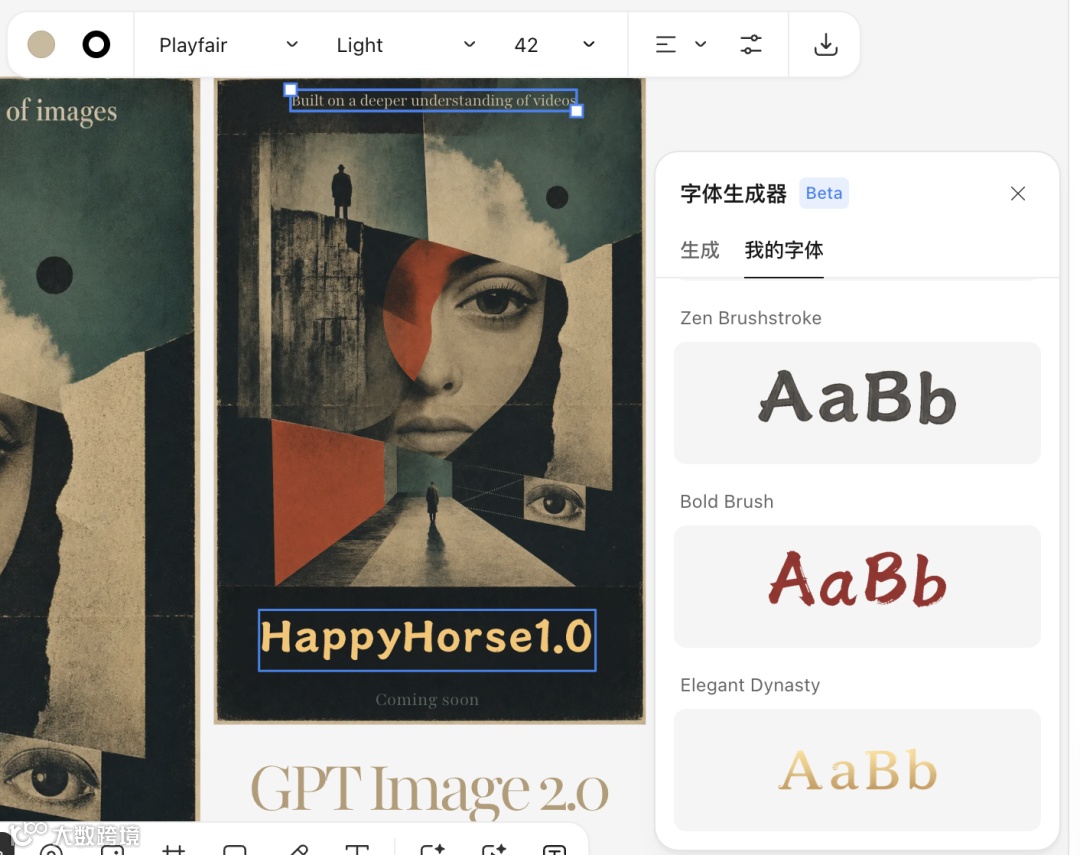Open the text adjustment sliders settings
This screenshot has width=1080, height=855.
(x=751, y=45)
